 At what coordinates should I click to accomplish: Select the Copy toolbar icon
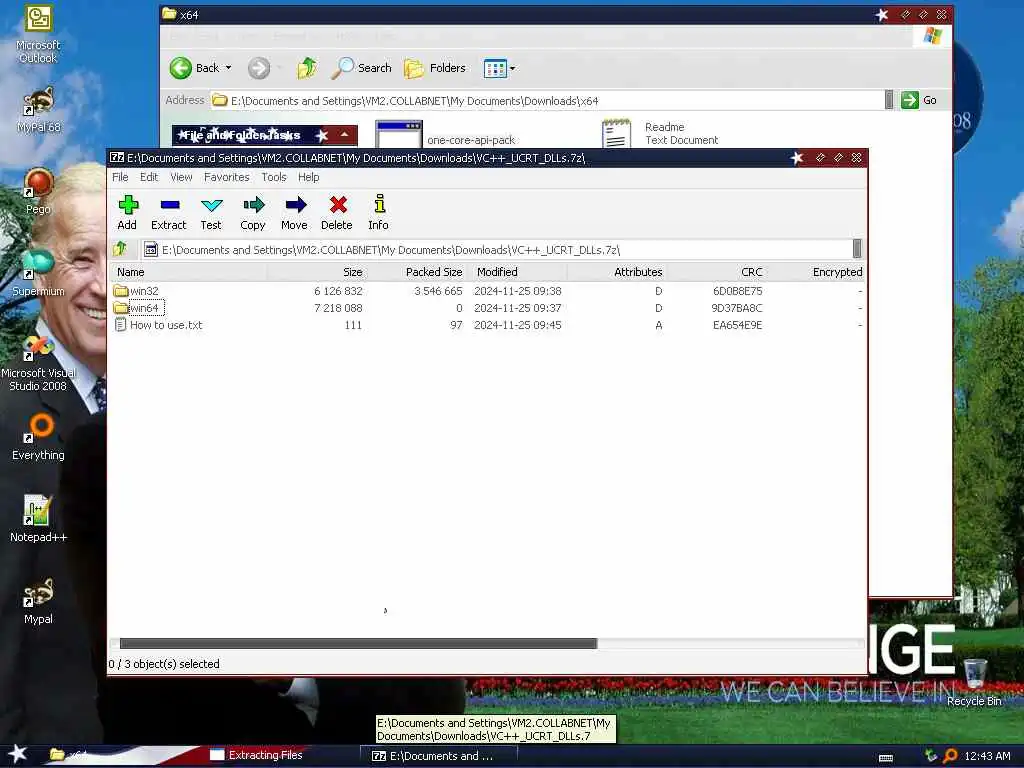pos(253,213)
